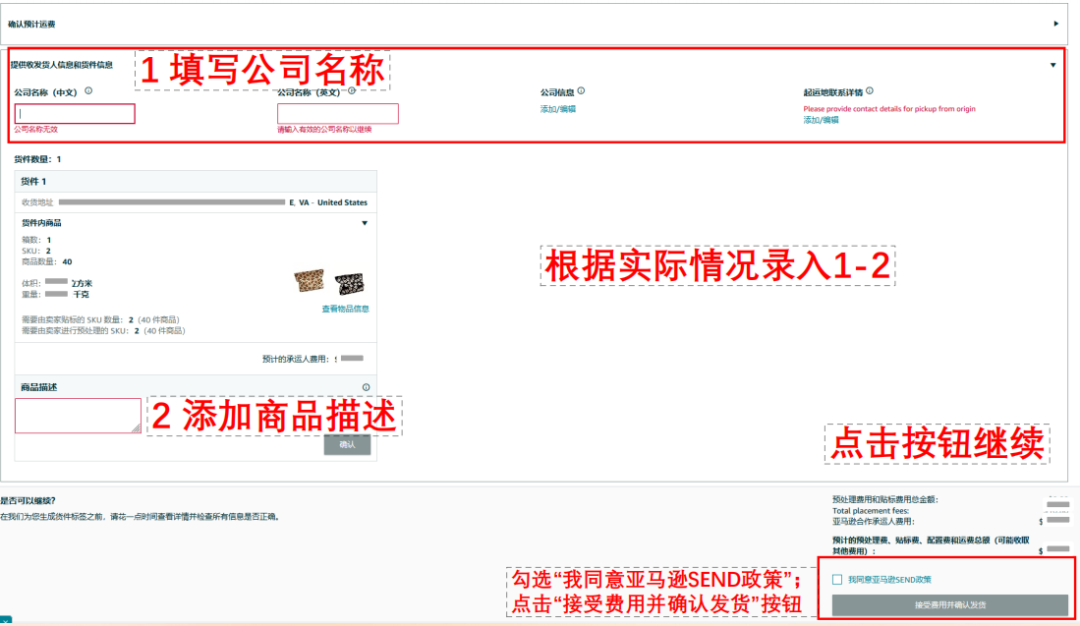
Task: Click inside the 商品描述 text area
Action: 78,416
